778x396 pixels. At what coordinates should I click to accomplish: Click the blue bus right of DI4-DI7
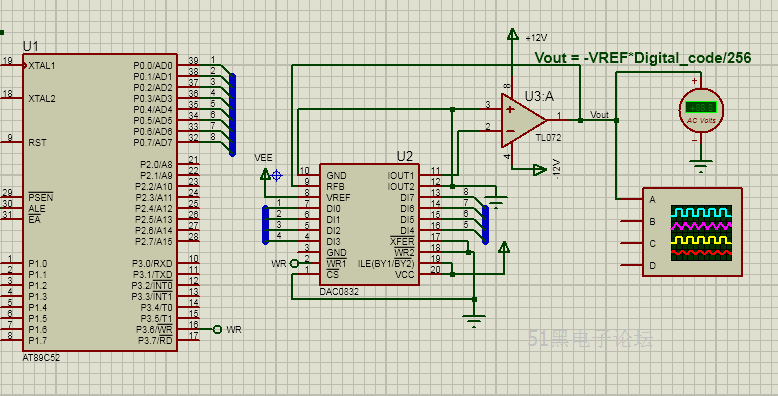[x=485, y=224]
